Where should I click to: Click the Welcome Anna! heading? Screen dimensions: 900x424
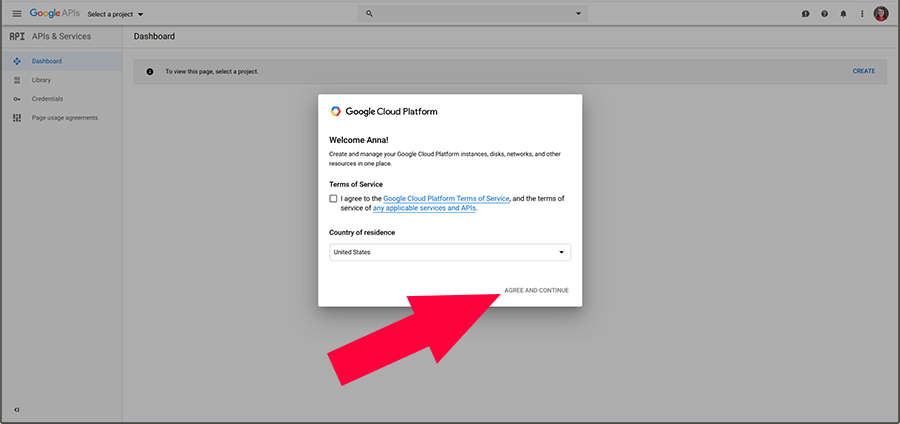(359, 140)
